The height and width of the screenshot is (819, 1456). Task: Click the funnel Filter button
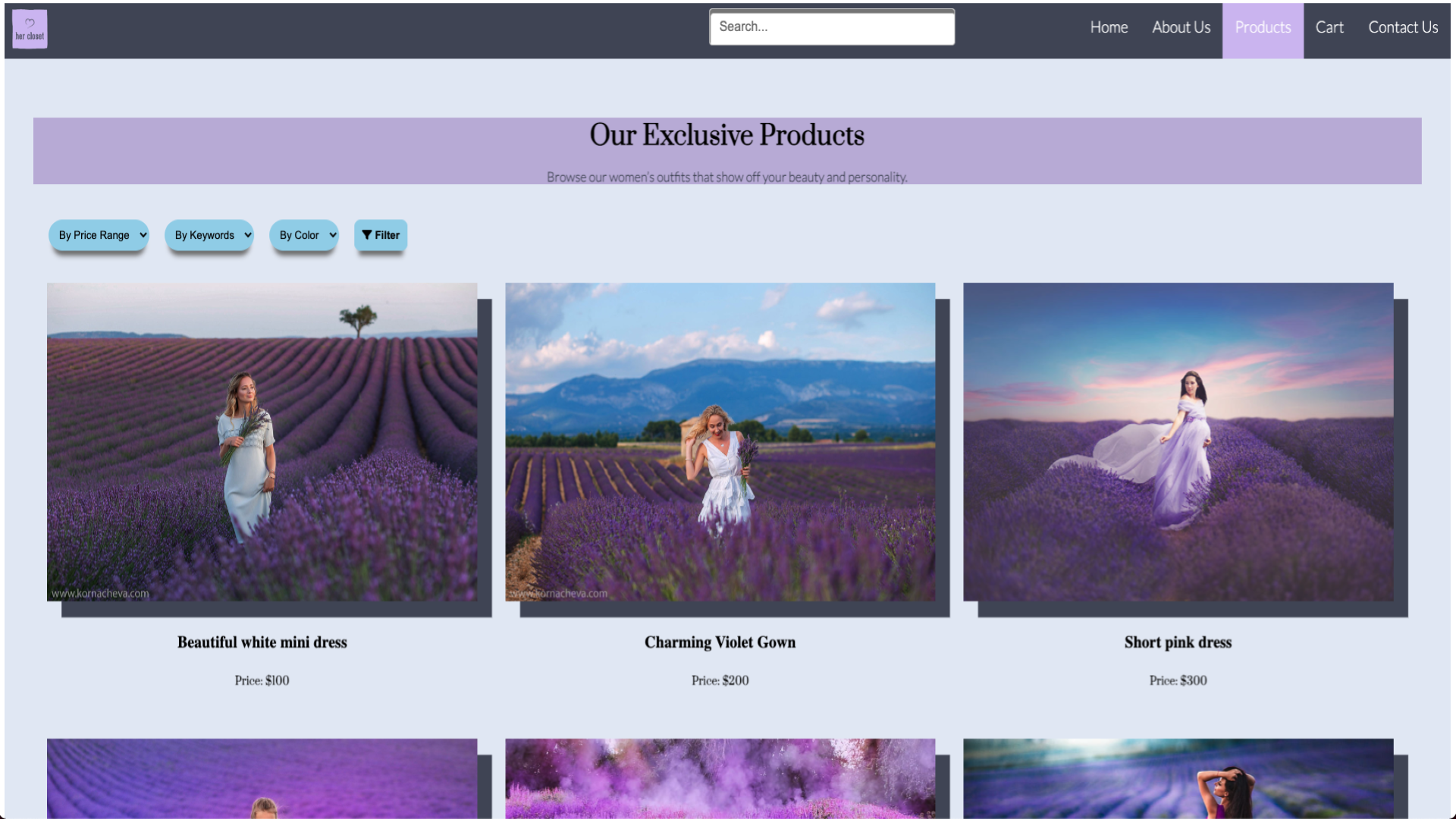click(x=381, y=235)
